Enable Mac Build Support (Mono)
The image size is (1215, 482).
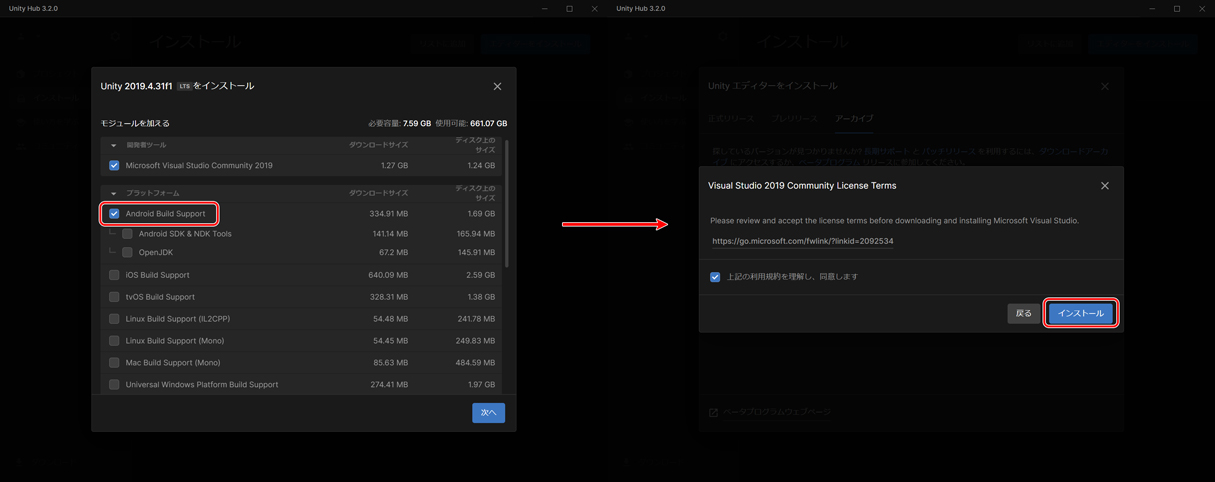point(114,363)
